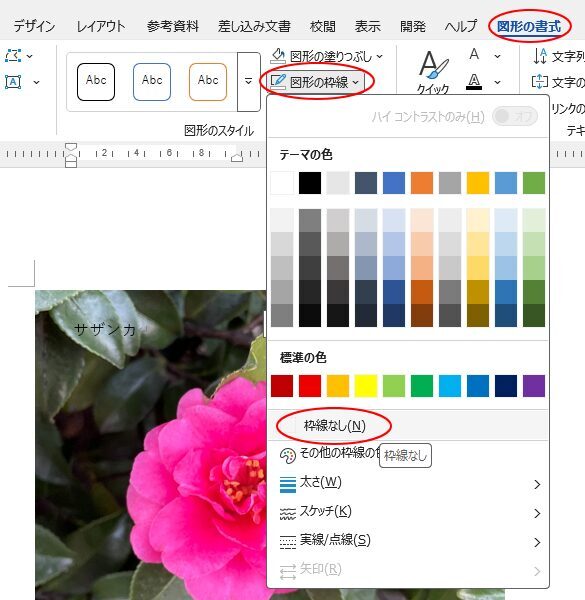Choose その他の枠線の色 menu item
Viewport: 585px width, 600px height.
[408, 455]
